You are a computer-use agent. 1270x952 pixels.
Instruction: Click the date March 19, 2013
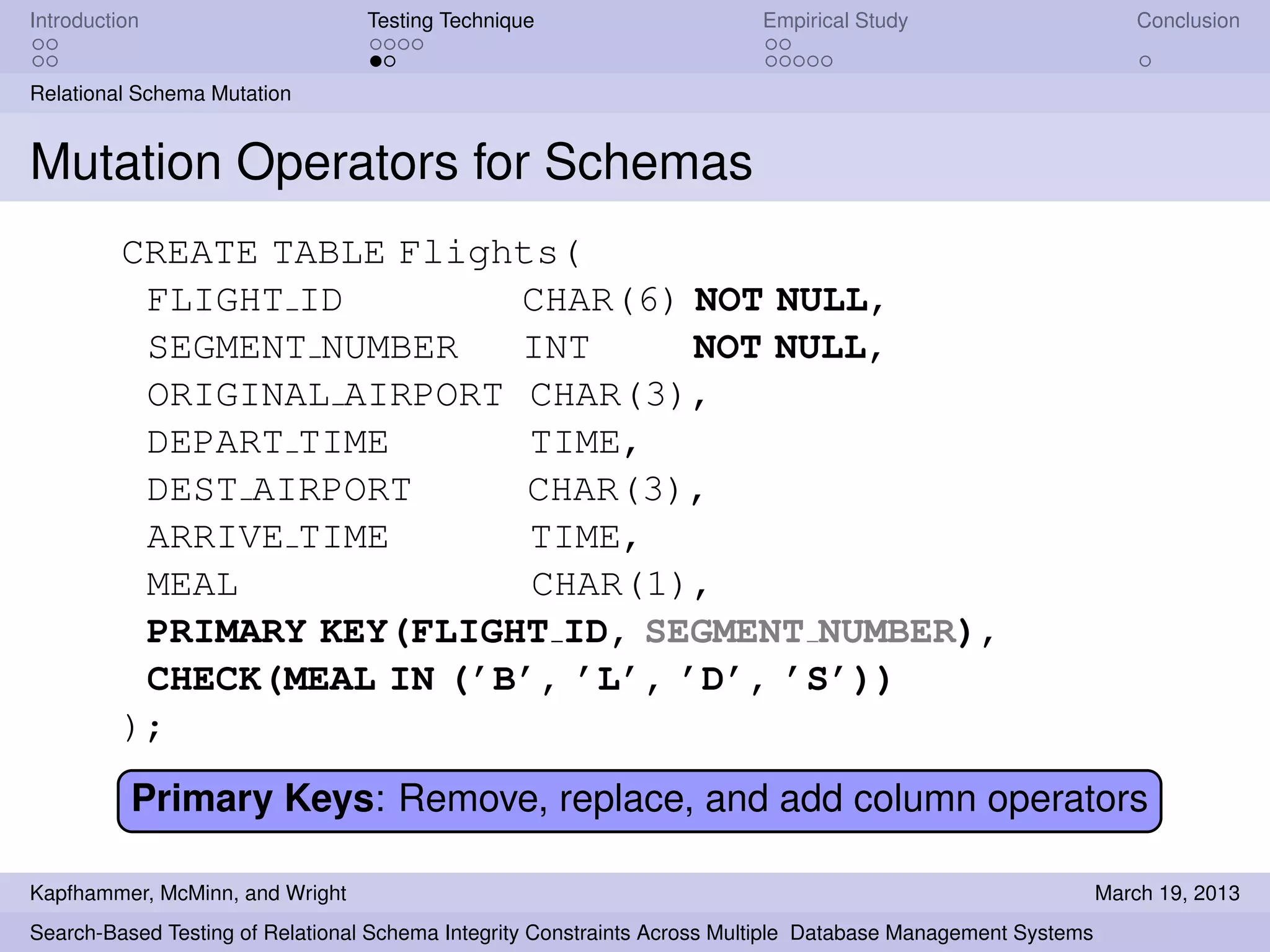coord(1167,893)
